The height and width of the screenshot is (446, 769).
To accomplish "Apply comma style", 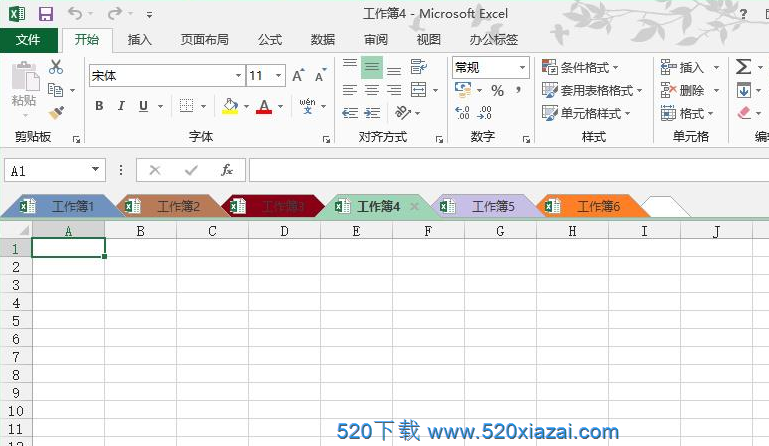I will click(x=518, y=90).
